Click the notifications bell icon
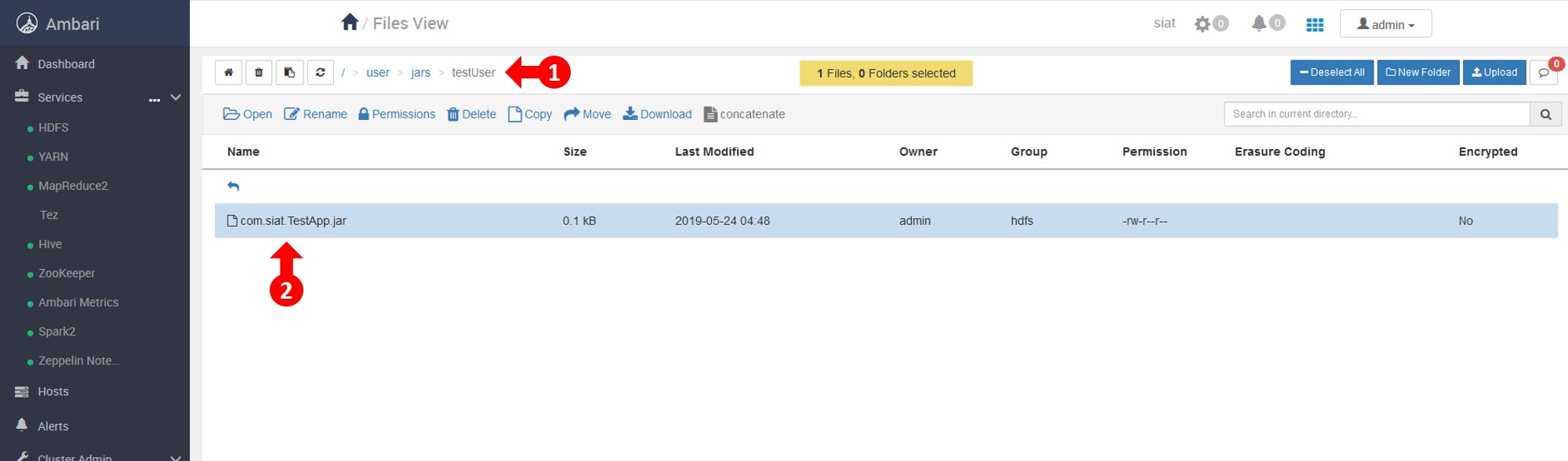The width and height of the screenshot is (1568, 461). 1259,24
